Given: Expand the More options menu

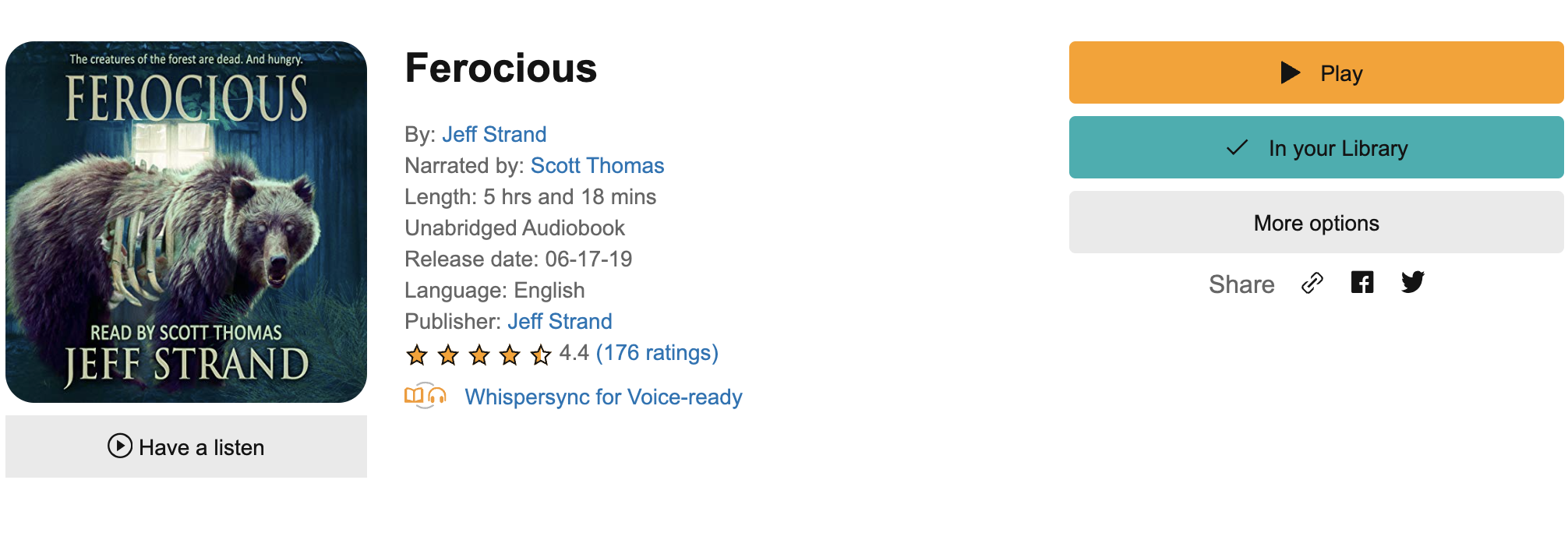Looking at the screenshot, I should [1315, 223].
